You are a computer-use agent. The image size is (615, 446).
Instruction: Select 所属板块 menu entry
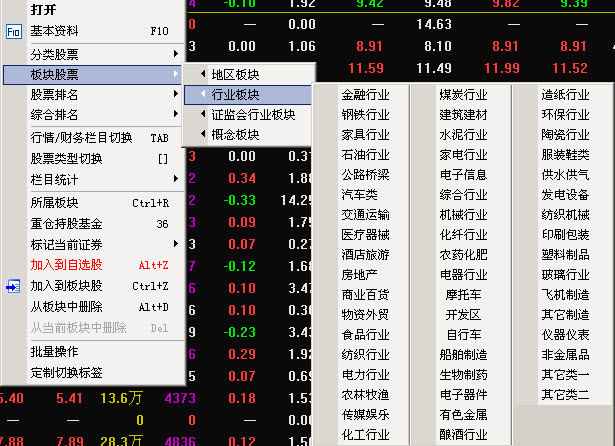point(55,203)
